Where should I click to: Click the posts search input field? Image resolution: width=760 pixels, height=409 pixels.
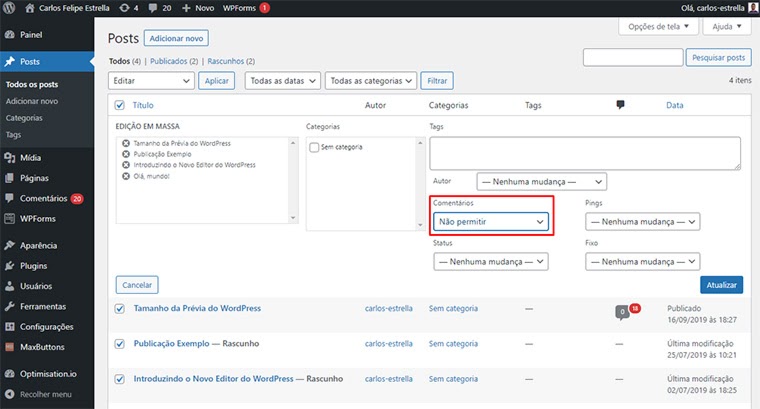(x=633, y=58)
